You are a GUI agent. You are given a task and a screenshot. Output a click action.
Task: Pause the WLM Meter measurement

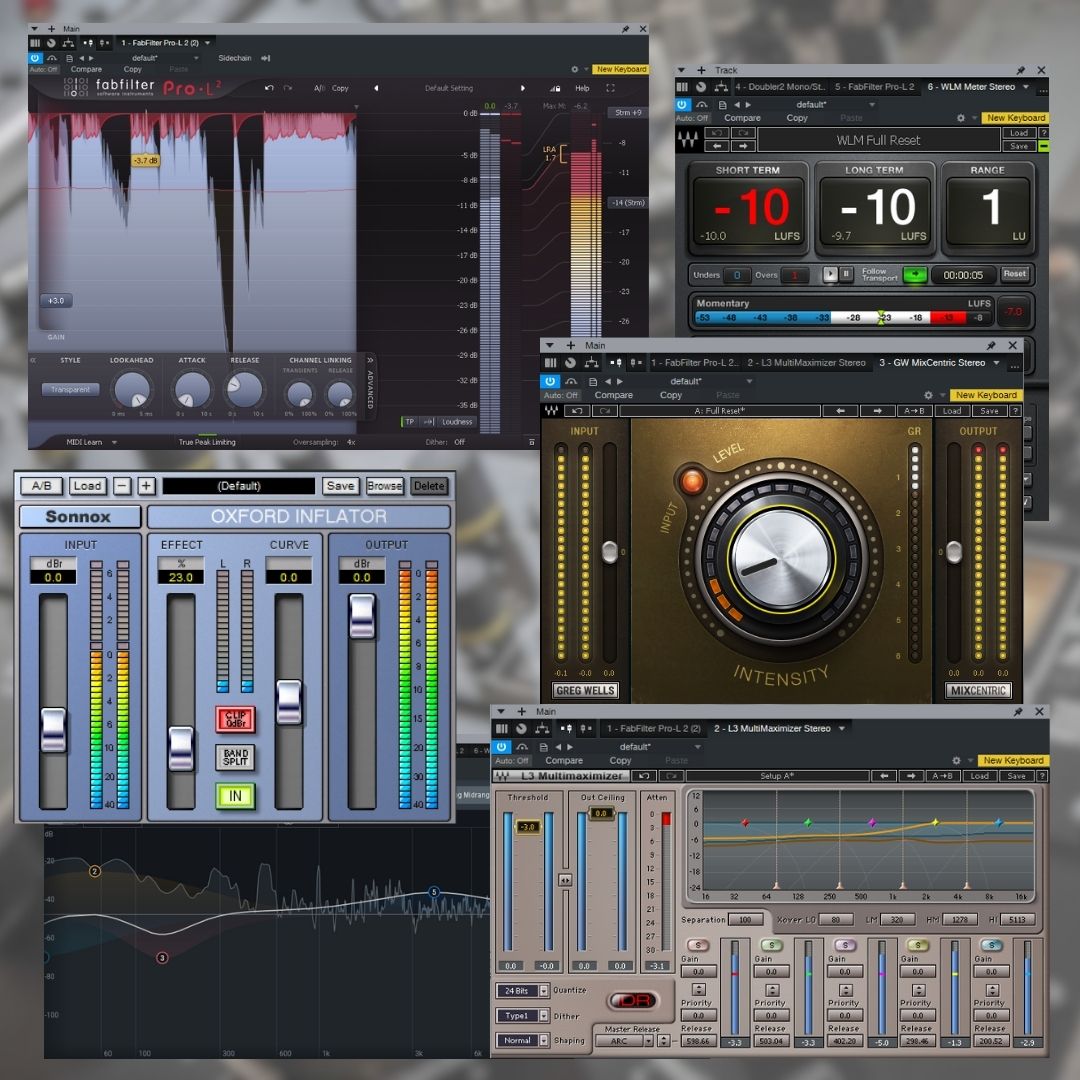coord(846,274)
